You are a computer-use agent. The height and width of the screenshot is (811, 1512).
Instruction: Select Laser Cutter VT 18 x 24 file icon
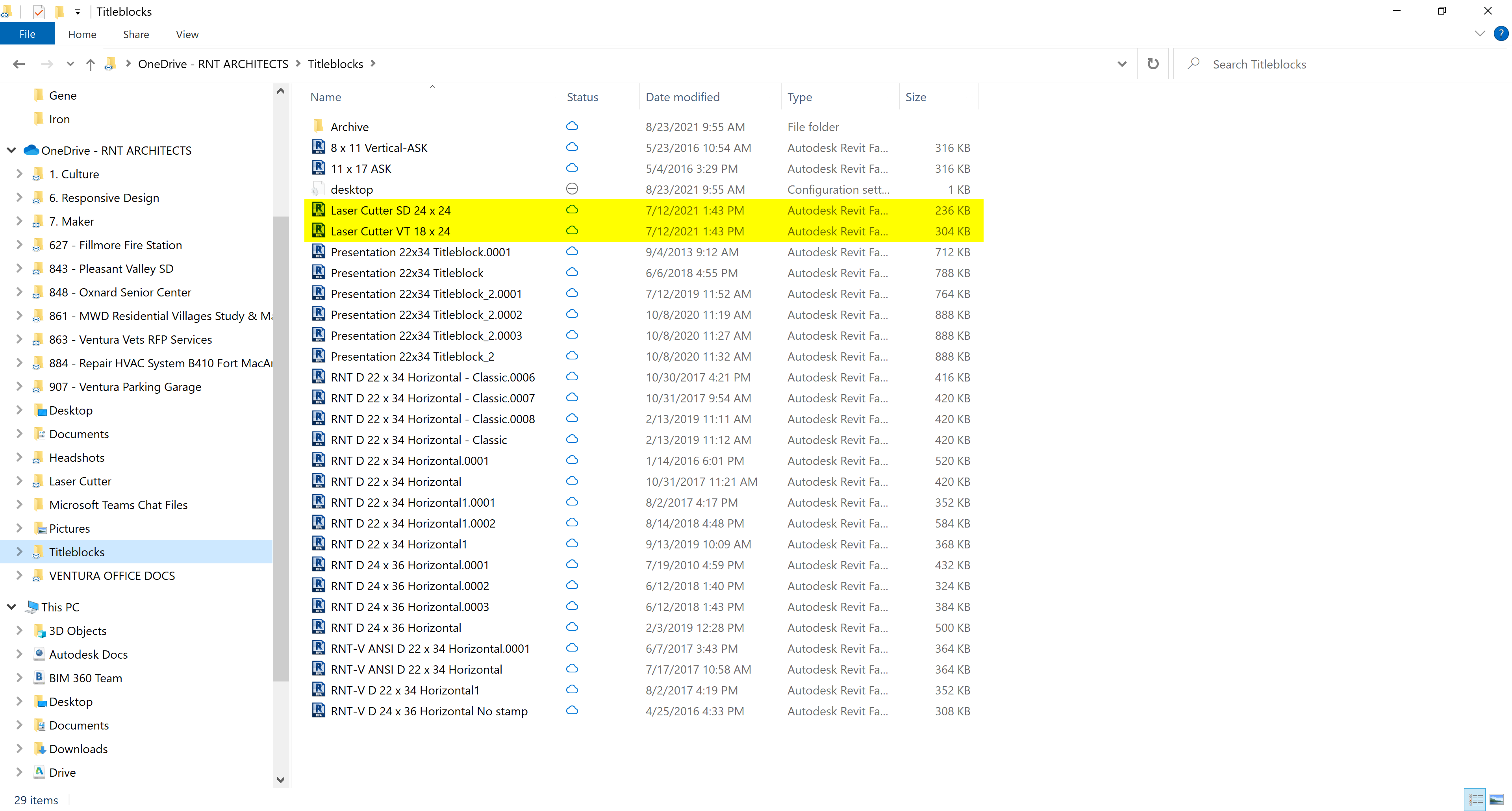click(x=318, y=231)
